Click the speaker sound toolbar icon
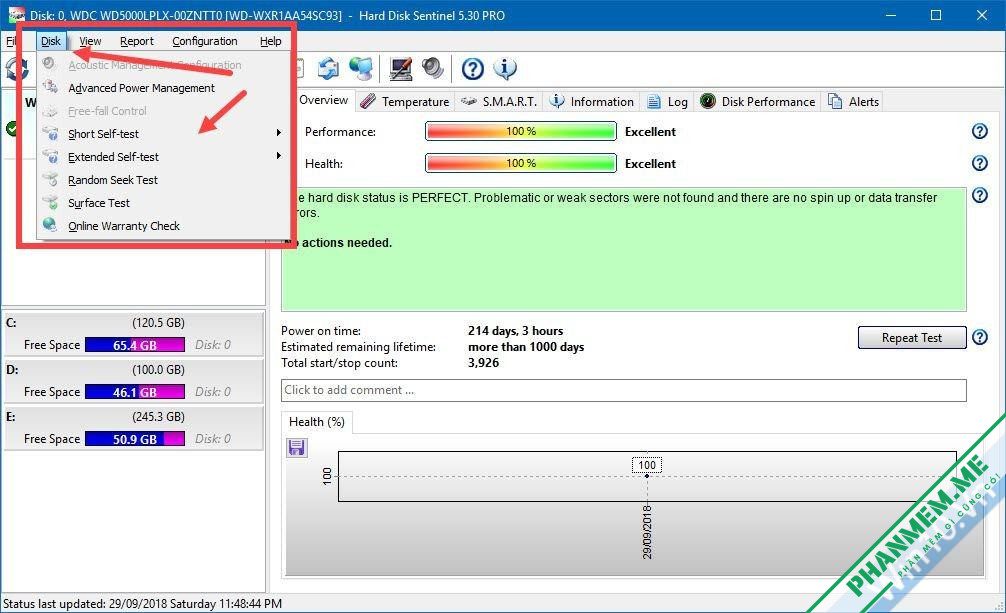 point(433,68)
